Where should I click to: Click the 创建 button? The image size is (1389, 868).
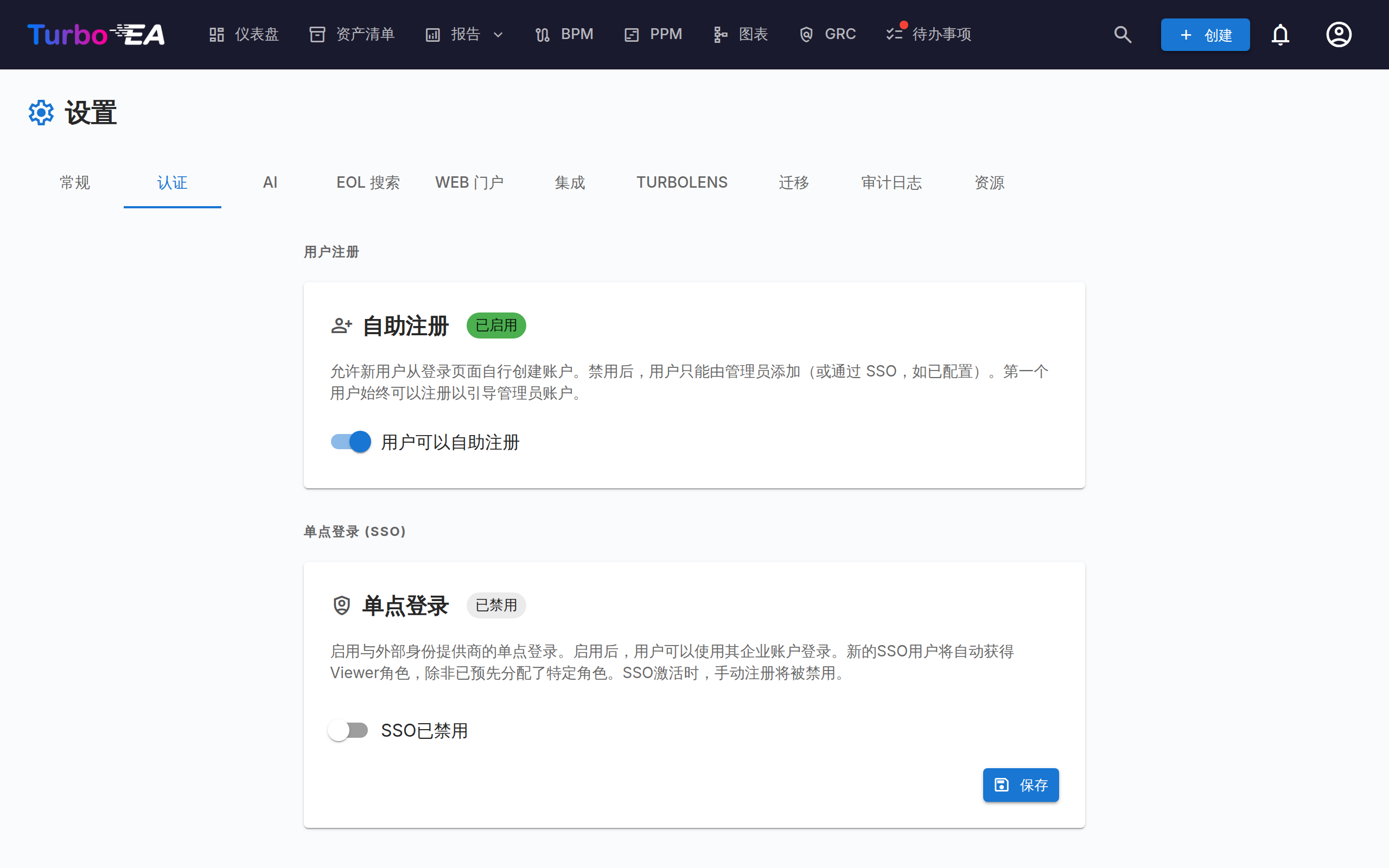[x=1205, y=34]
